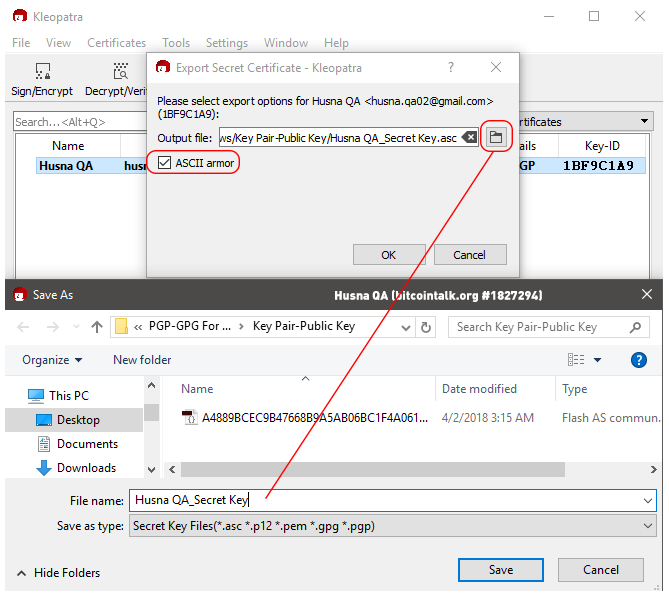Open the Help menu

coord(336,43)
